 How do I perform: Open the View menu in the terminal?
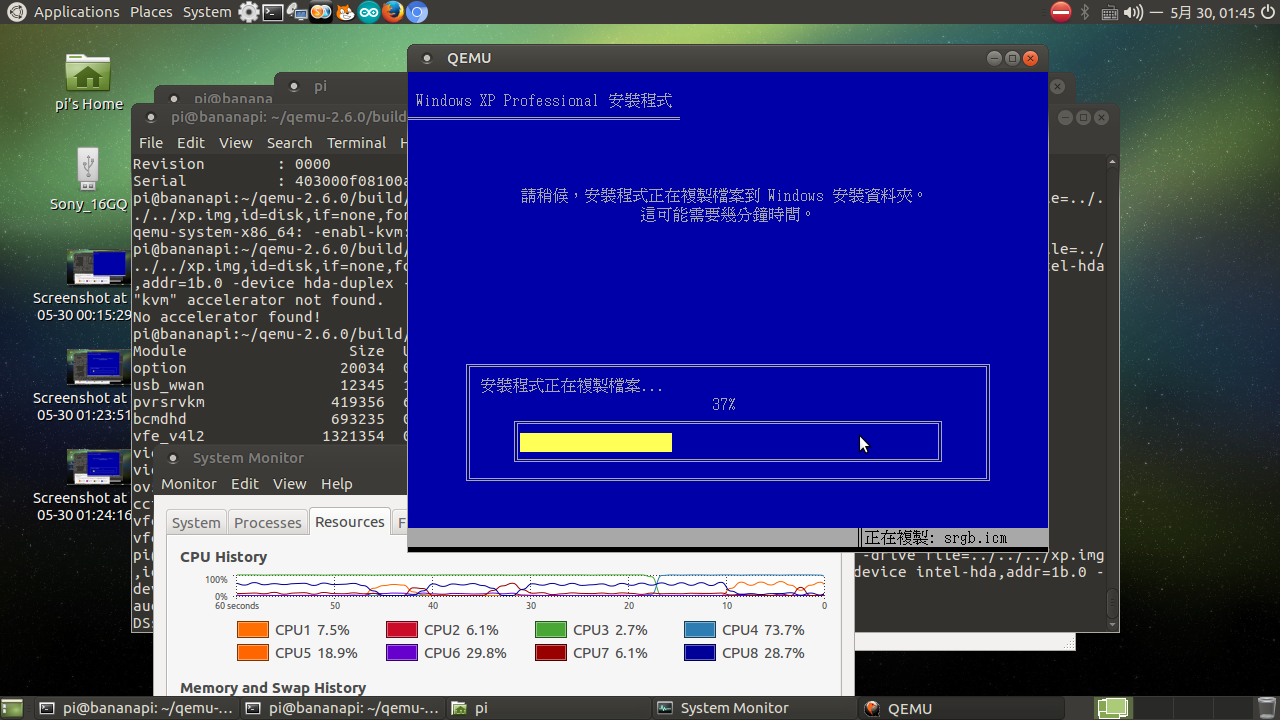[x=236, y=143]
